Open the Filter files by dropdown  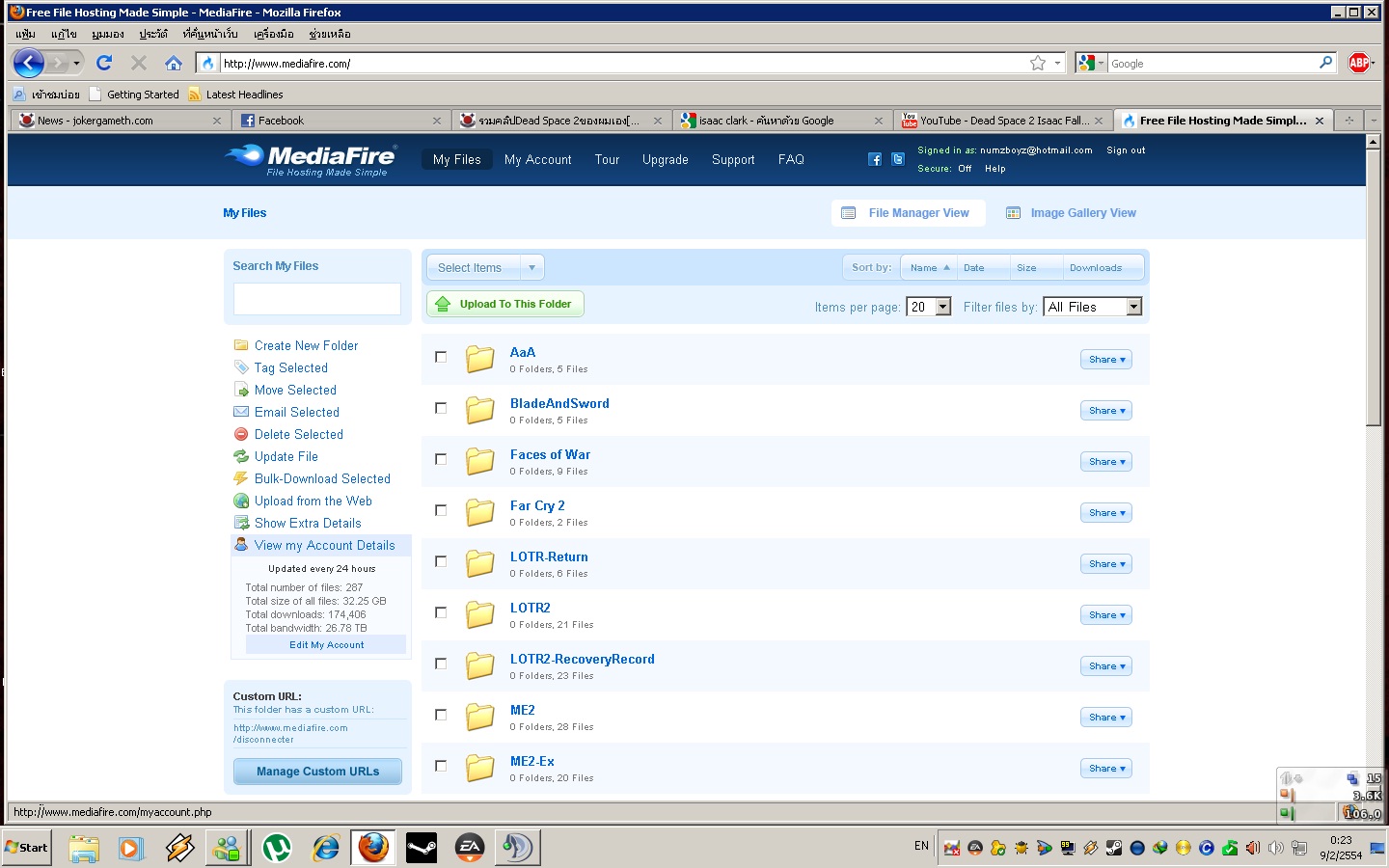tap(1093, 307)
